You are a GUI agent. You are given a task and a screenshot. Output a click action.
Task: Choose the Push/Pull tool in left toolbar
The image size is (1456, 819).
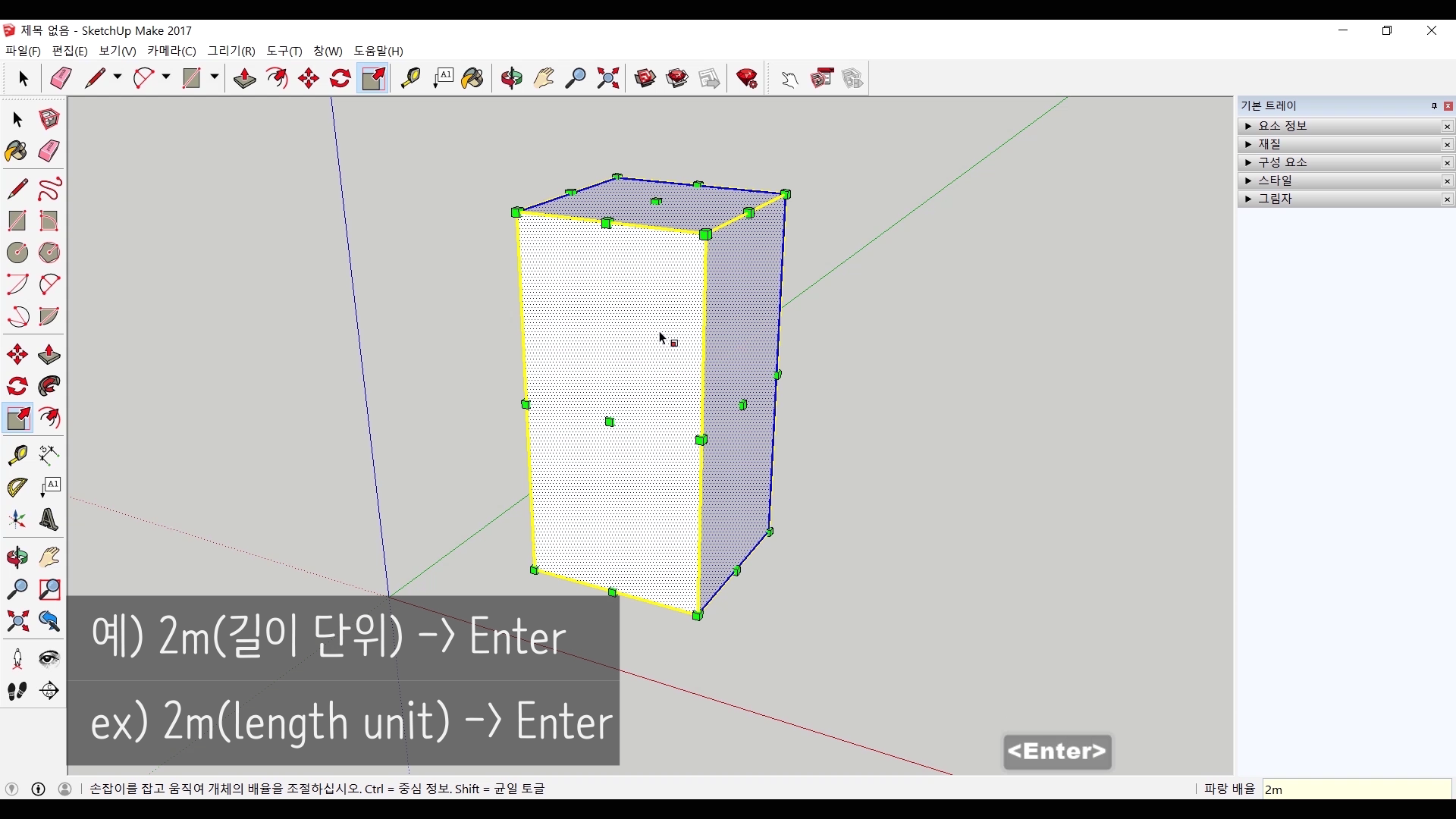click(x=49, y=354)
